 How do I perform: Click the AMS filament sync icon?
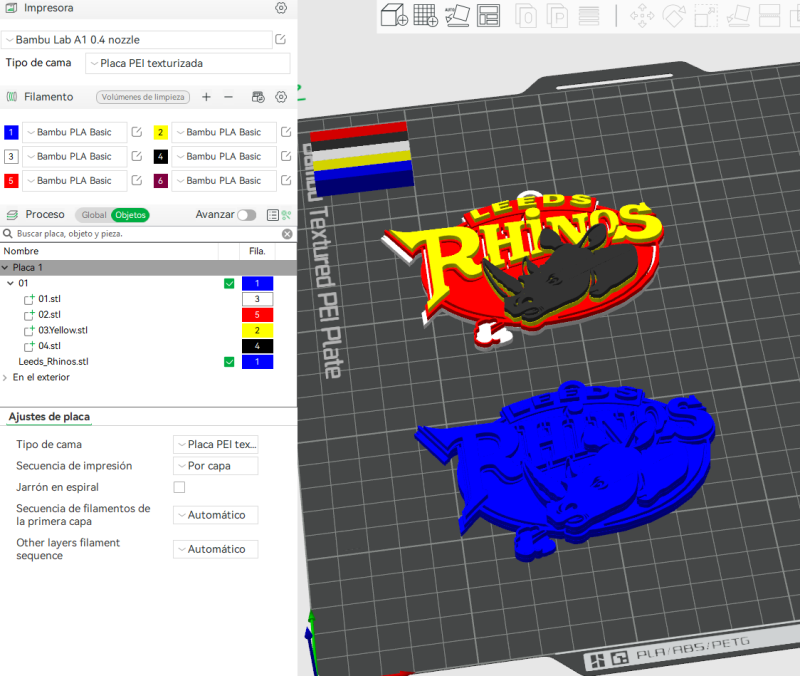pyautogui.click(x=258, y=96)
